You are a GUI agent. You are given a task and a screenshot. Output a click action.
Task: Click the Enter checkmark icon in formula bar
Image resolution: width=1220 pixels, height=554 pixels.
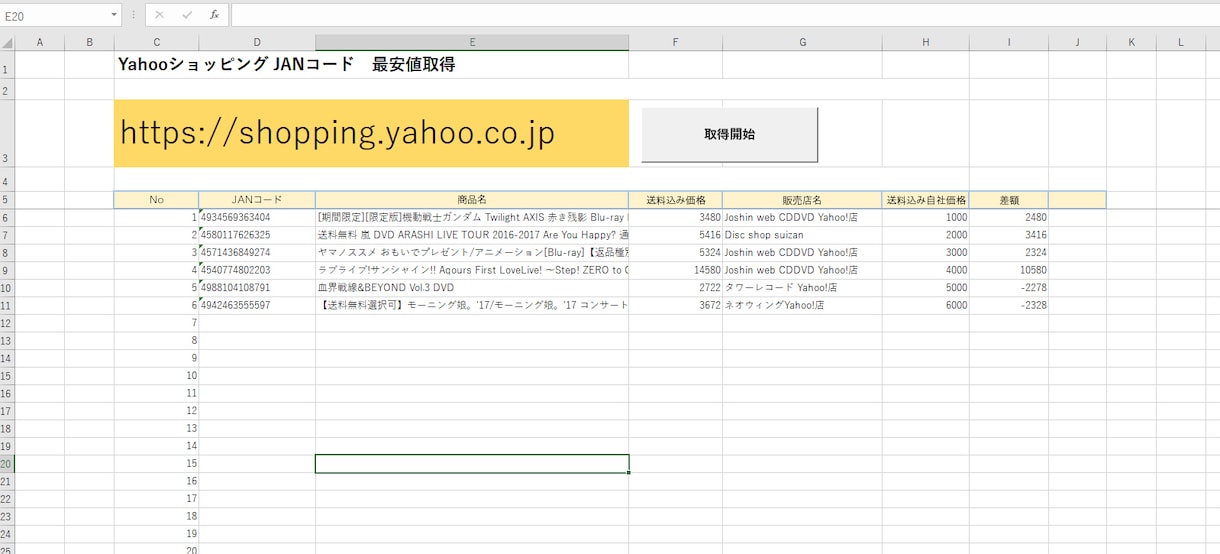click(187, 15)
